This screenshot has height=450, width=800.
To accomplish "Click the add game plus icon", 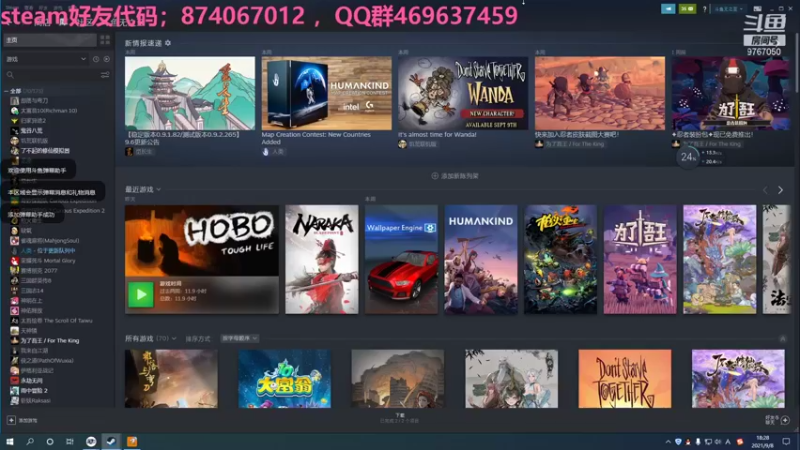I will (x=11, y=420).
